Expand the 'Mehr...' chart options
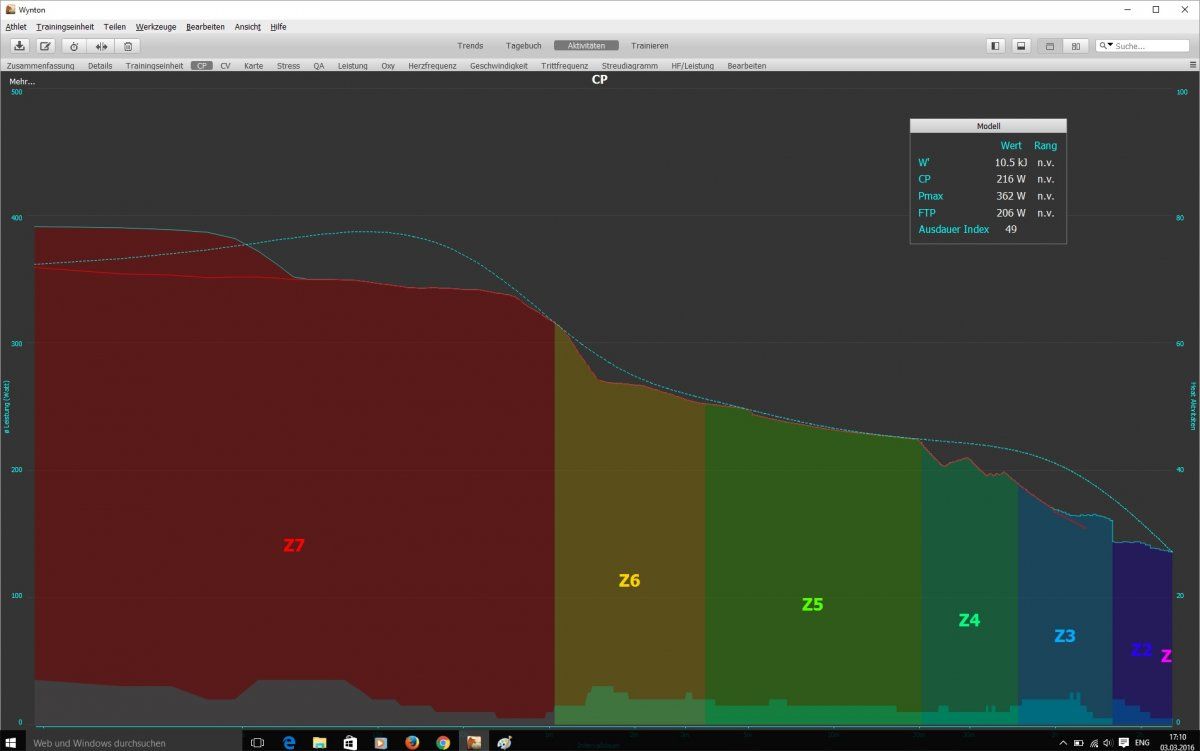 click(22, 81)
